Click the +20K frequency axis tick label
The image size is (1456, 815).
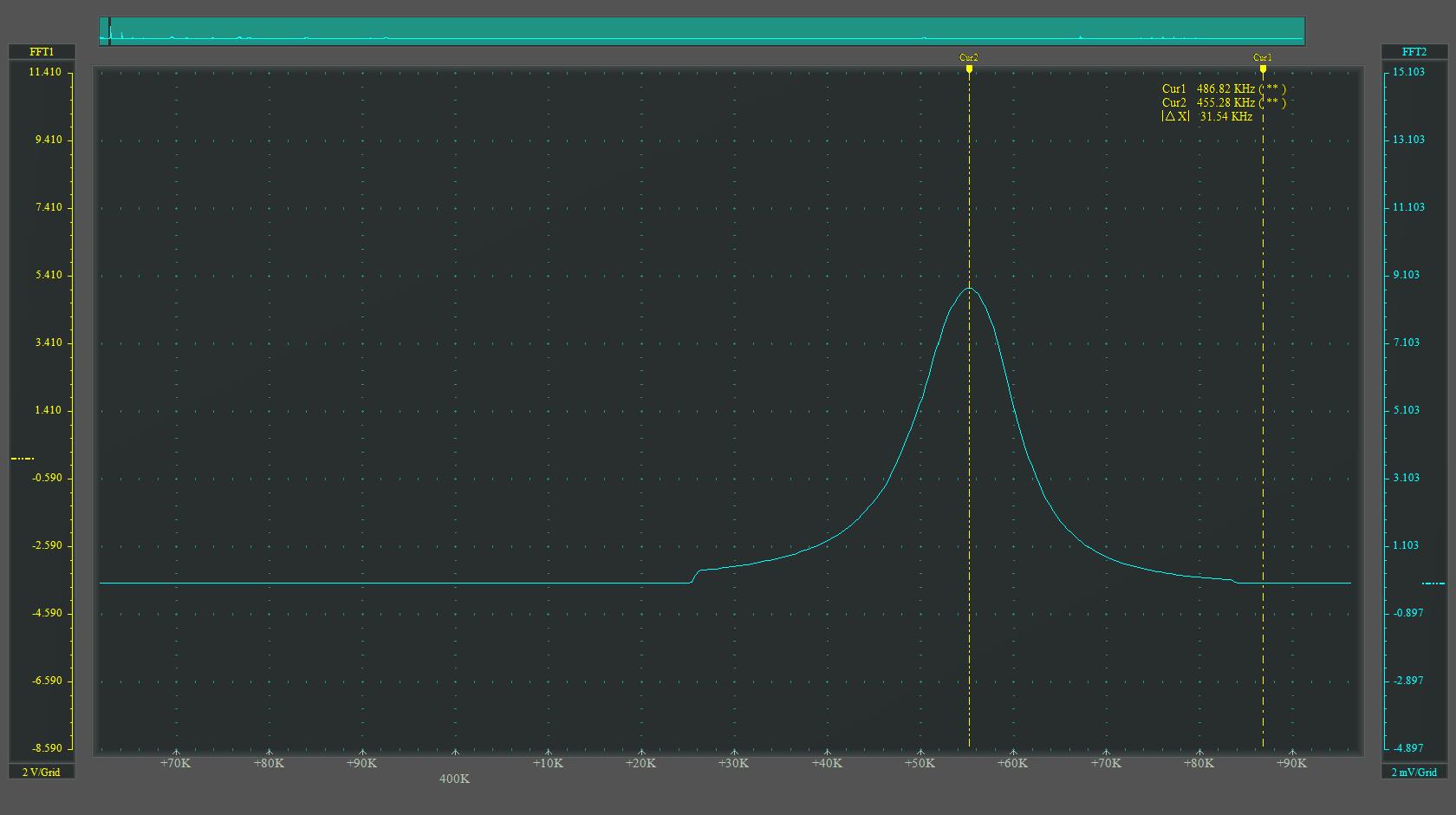[640, 763]
